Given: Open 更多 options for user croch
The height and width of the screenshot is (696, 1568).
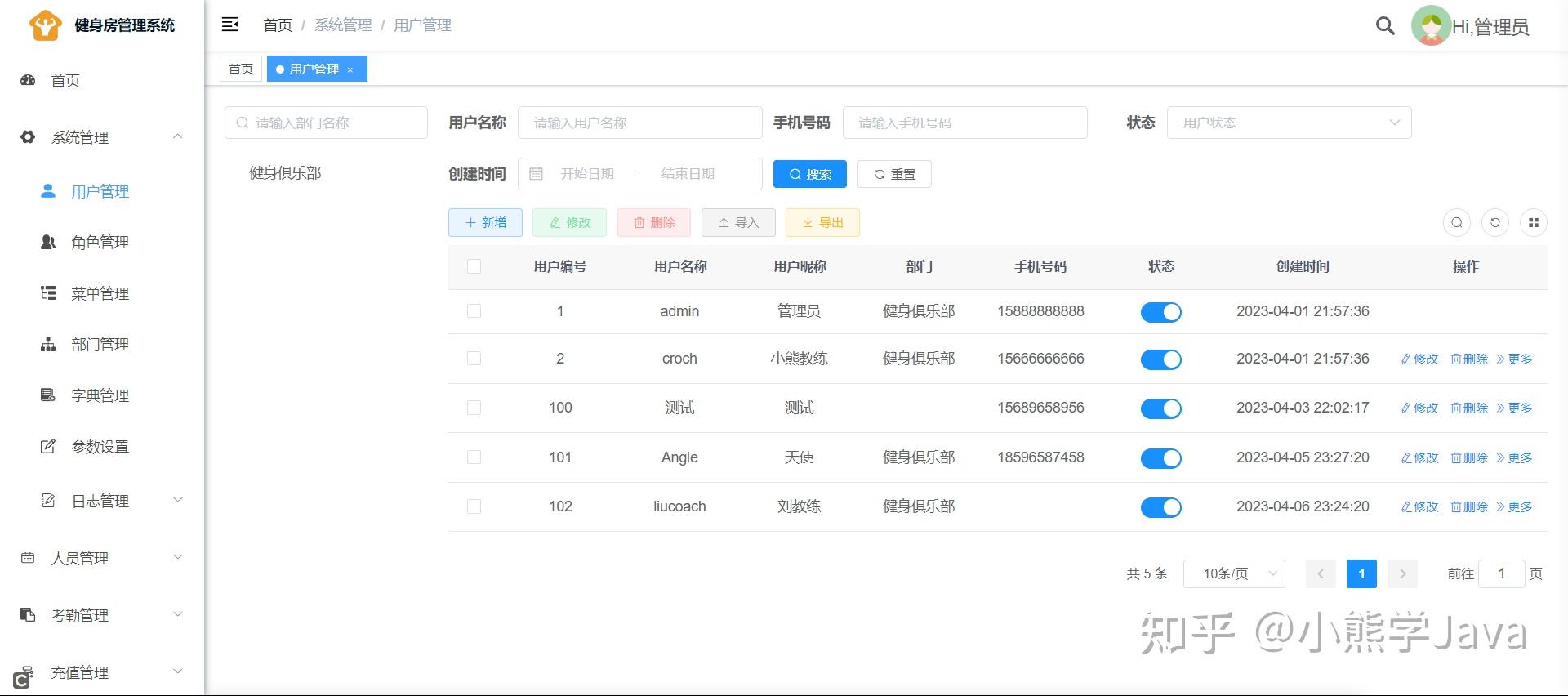Looking at the screenshot, I should pos(1513,359).
